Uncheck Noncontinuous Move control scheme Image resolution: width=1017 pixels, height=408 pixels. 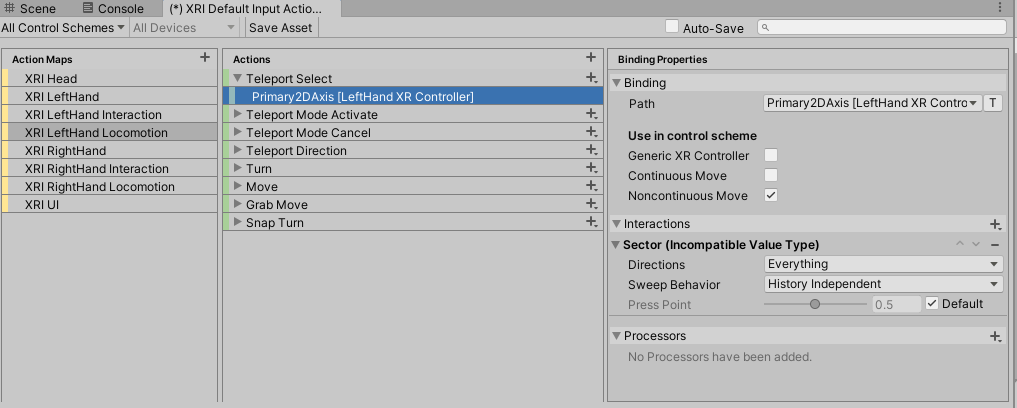pyautogui.click(x=771, y=196)
